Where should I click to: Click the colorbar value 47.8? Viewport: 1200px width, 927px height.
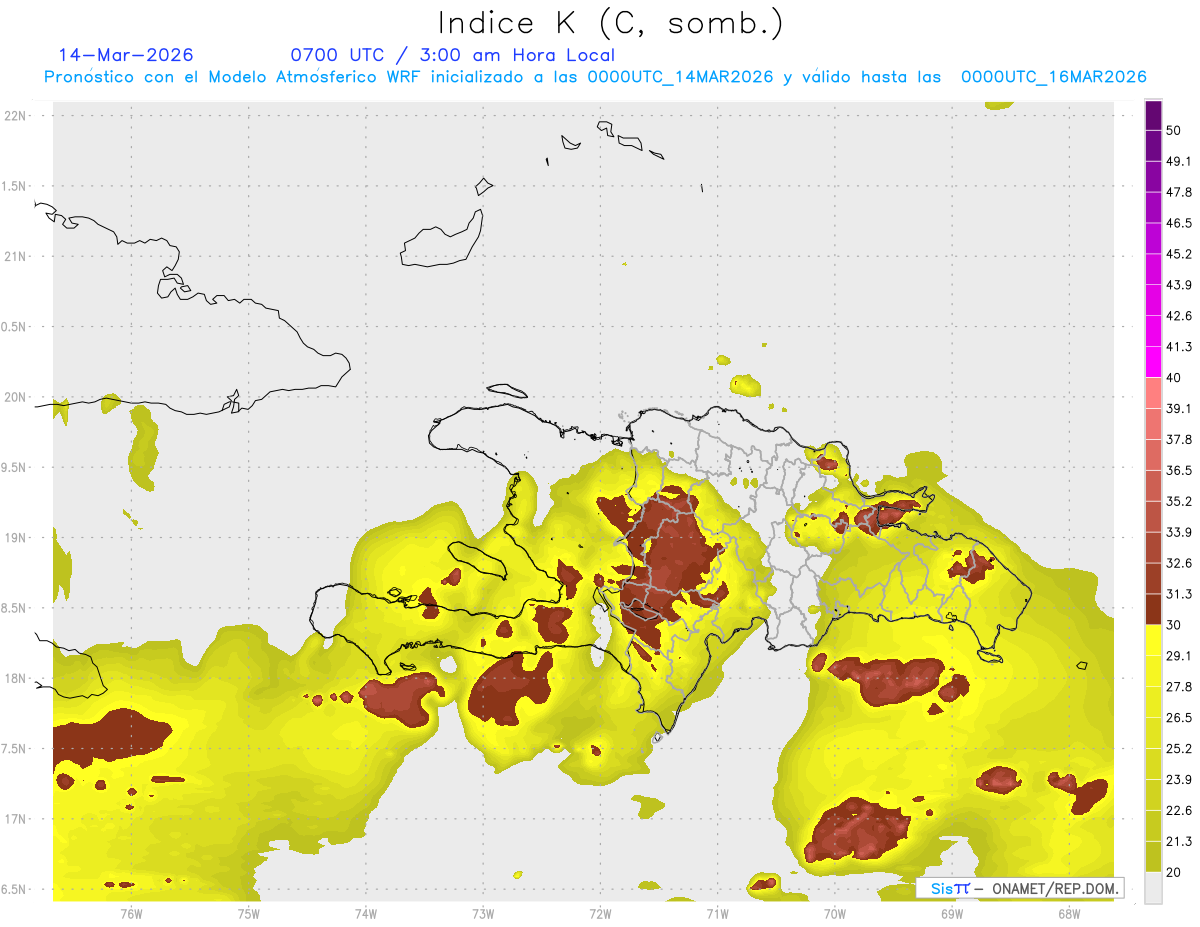point(1180,192)
